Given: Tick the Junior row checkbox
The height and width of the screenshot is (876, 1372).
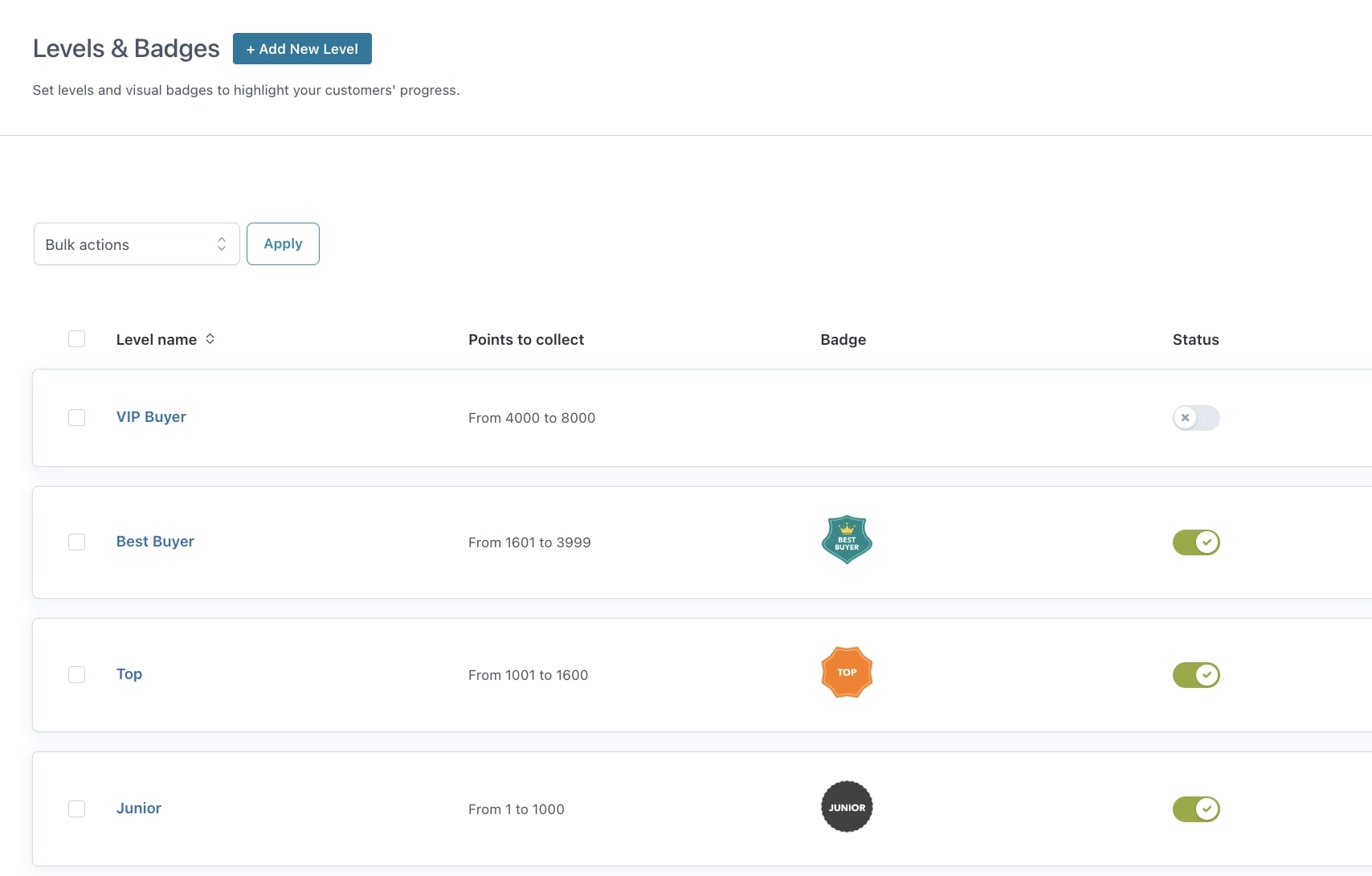Looking at the screenshot, I should point(77,809).
